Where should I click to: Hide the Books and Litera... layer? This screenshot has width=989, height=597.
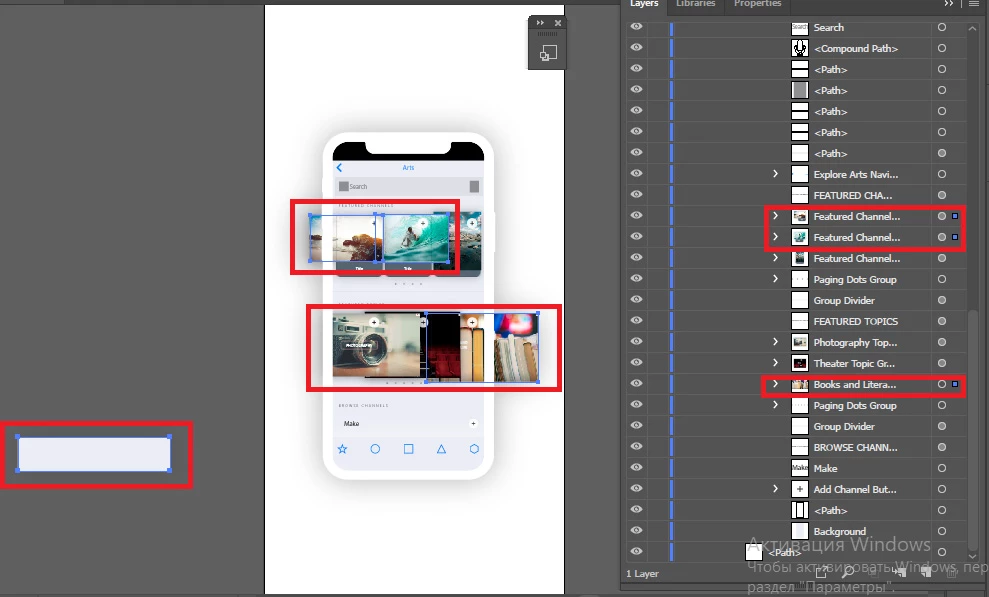click(636, 383)
